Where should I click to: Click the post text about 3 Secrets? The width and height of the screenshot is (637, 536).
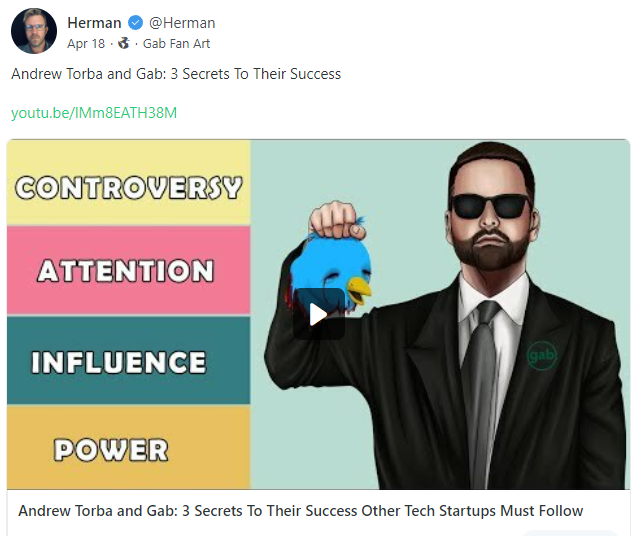click(x=176, y=74)
